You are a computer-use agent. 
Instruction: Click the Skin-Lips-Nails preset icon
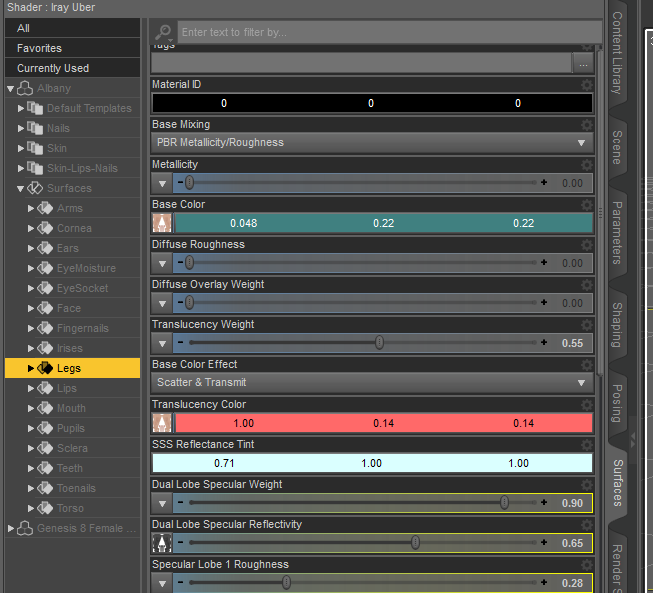35,168
